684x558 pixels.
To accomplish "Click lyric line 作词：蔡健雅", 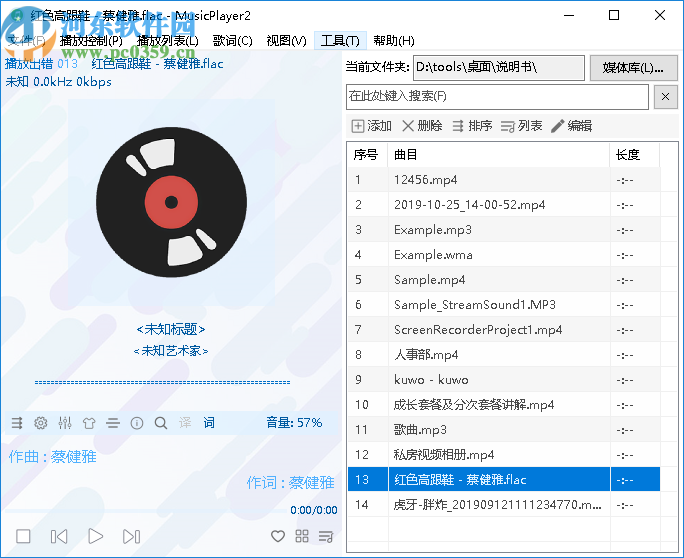I will coord(291,483).
